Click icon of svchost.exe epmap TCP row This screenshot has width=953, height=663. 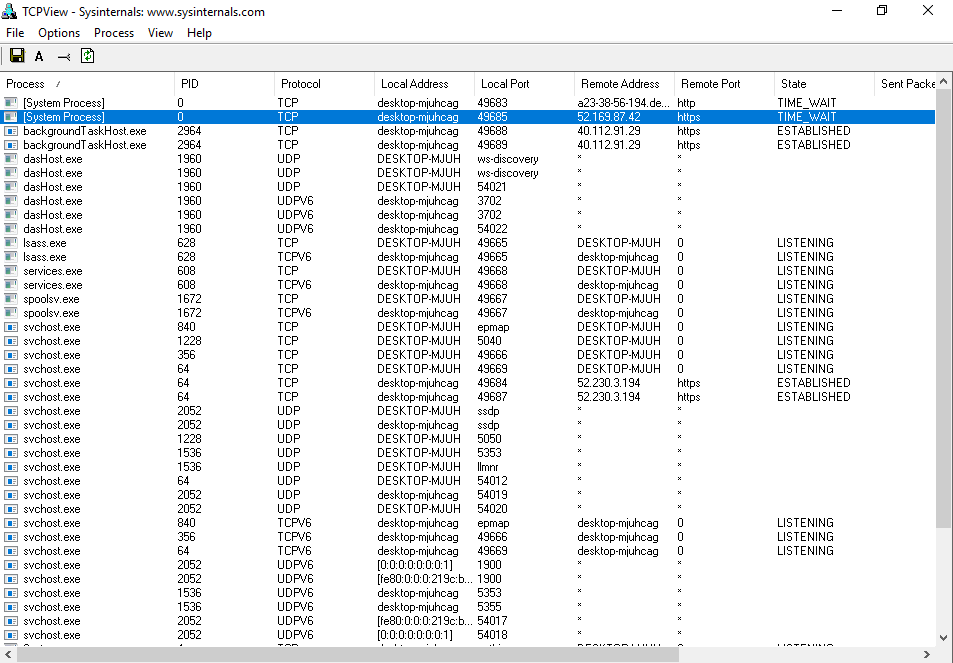click(11, 326)
